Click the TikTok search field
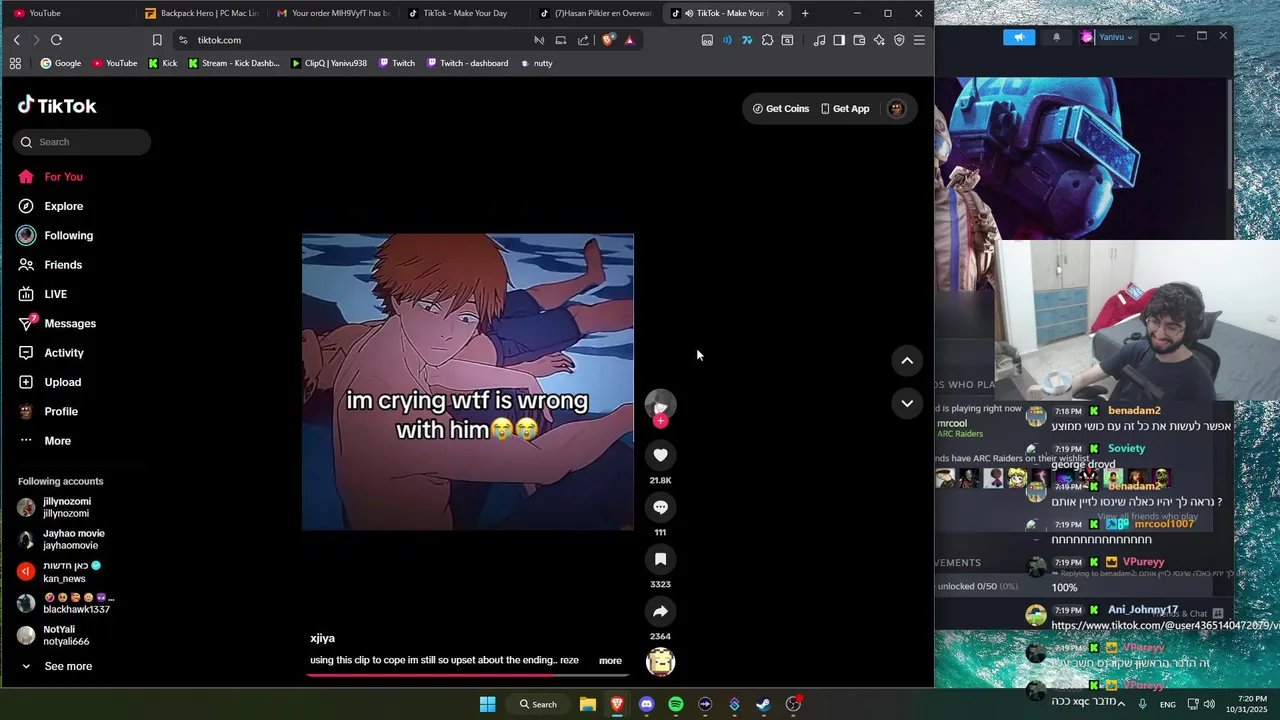The height and width of the screenshot is (720, 1280). pos(82,142)
